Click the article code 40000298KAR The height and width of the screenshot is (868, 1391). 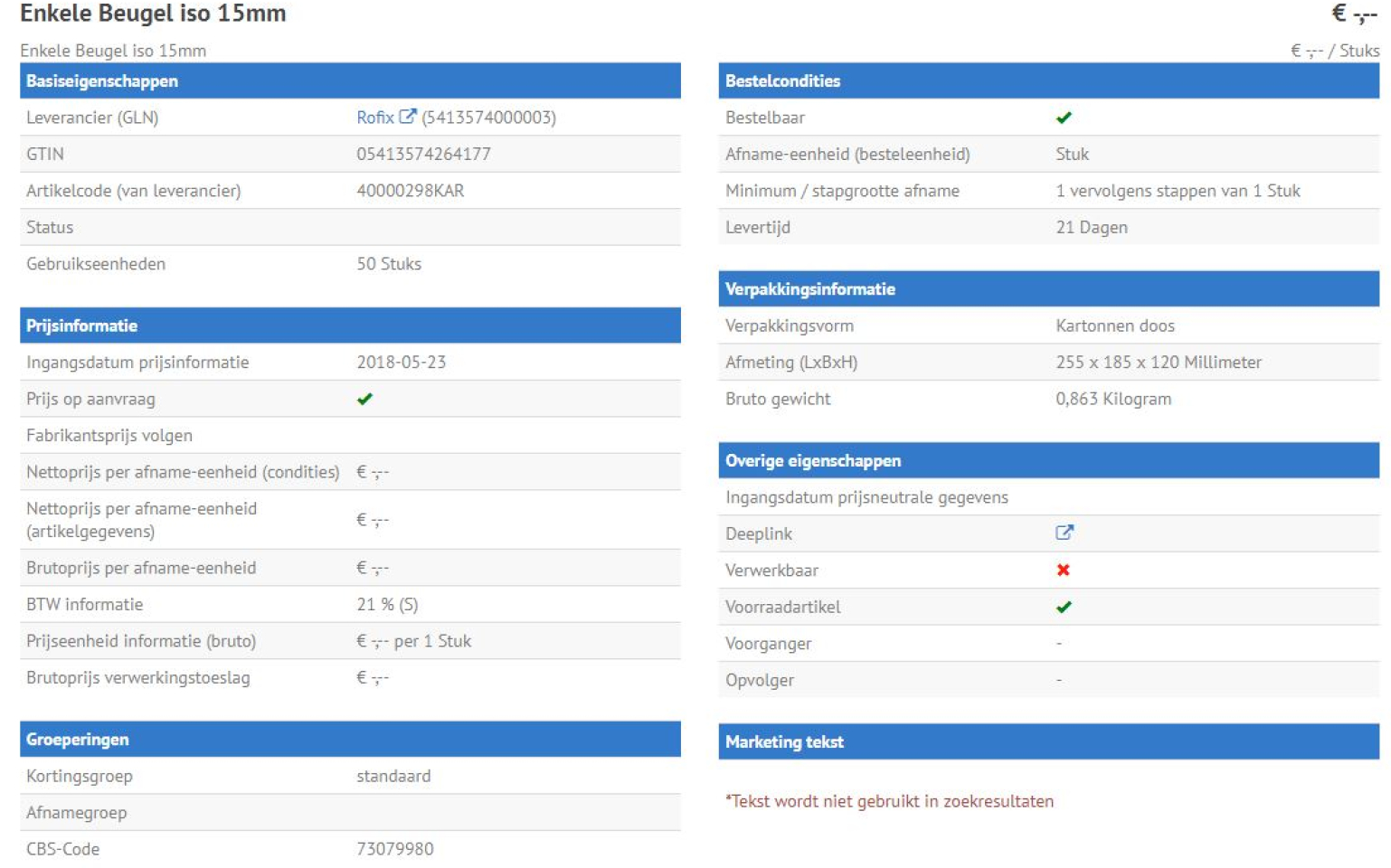[x=410, y=191]
